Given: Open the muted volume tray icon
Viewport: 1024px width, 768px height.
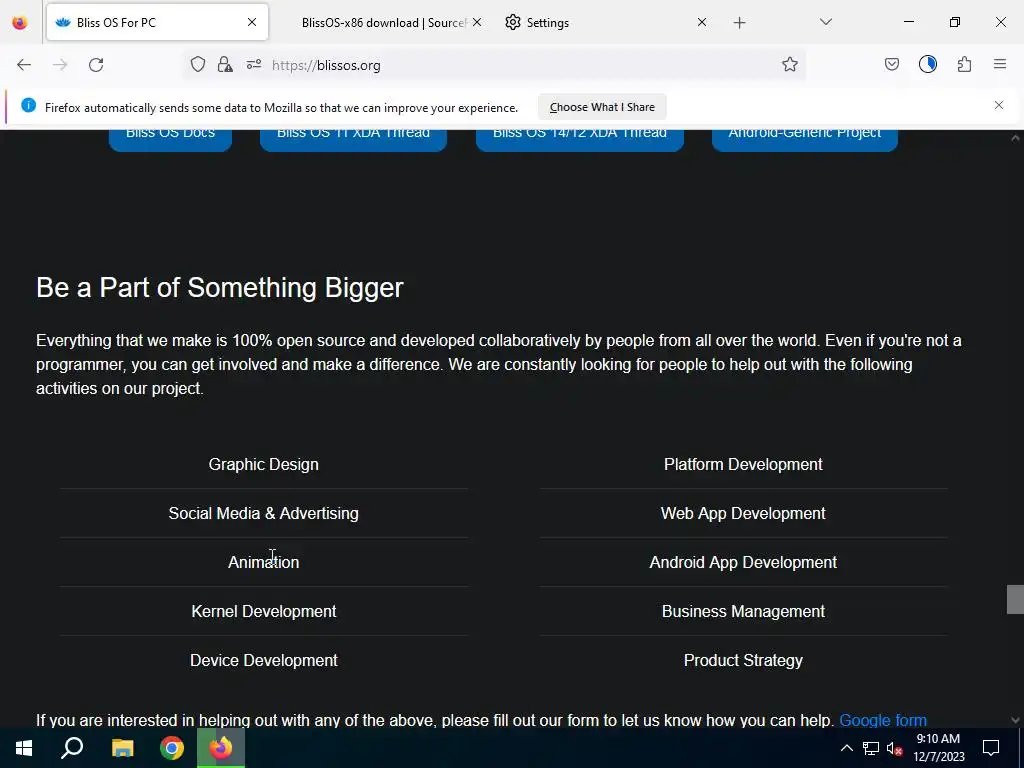Looking at the screenshot, I should 894,748.
